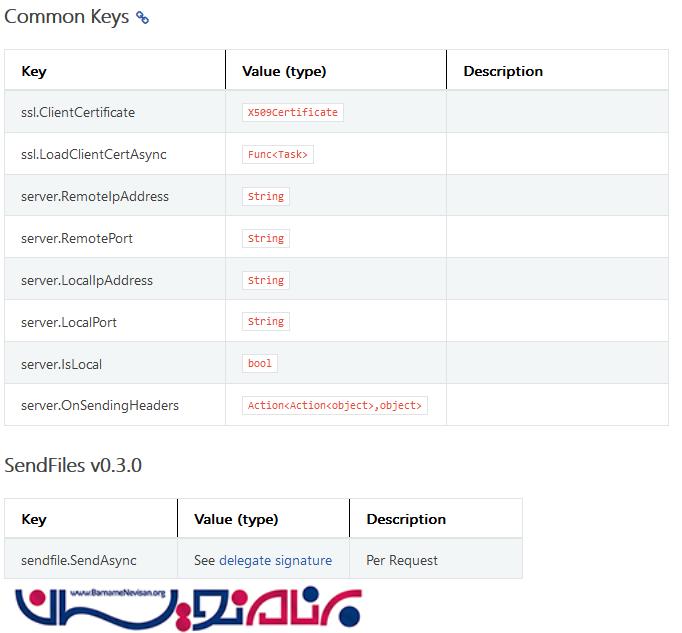Click the Per Request description cell

[x=402, y=560]
